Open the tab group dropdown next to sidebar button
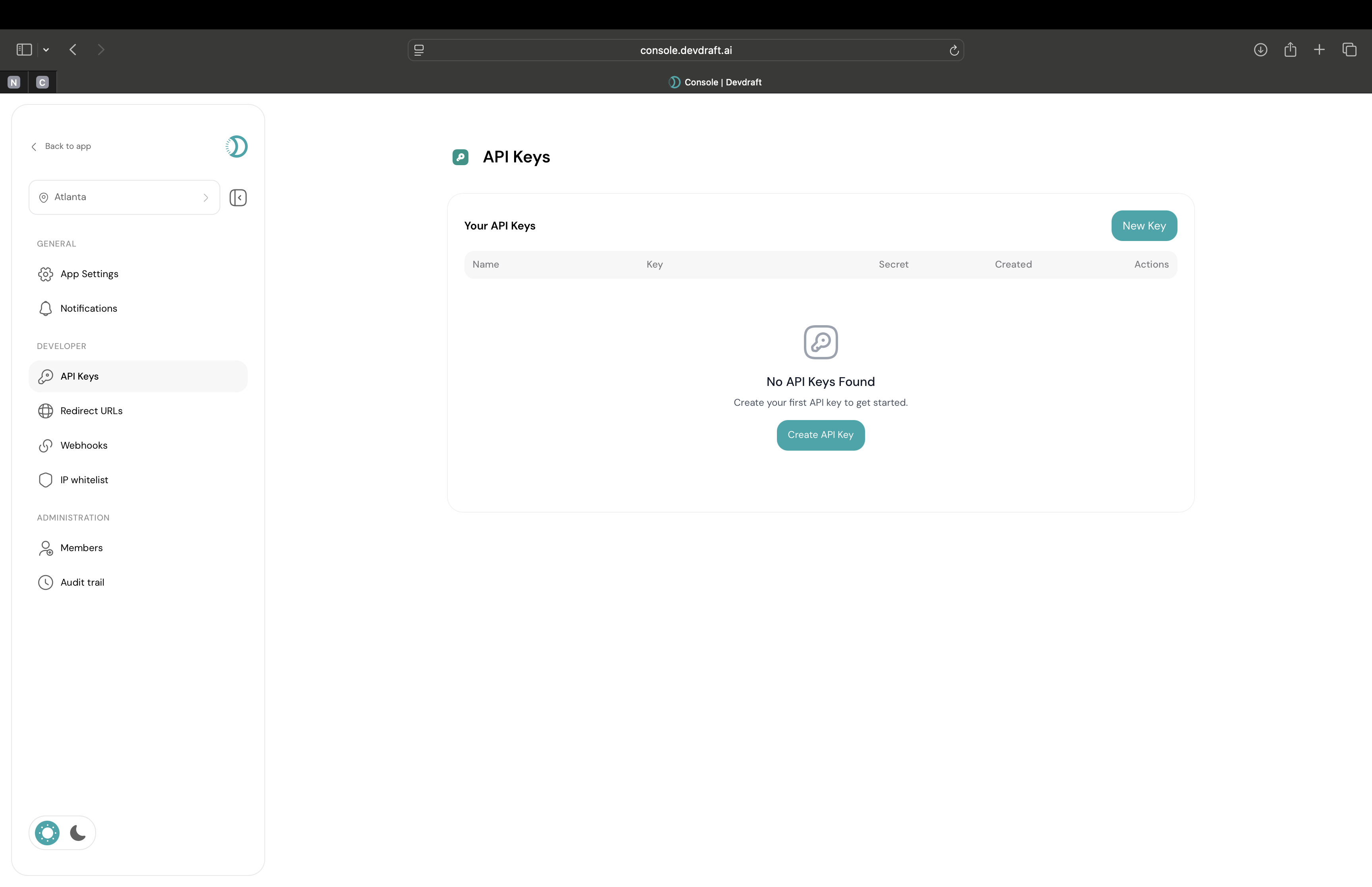1372x887 pixels. click(x=46, y=50)
